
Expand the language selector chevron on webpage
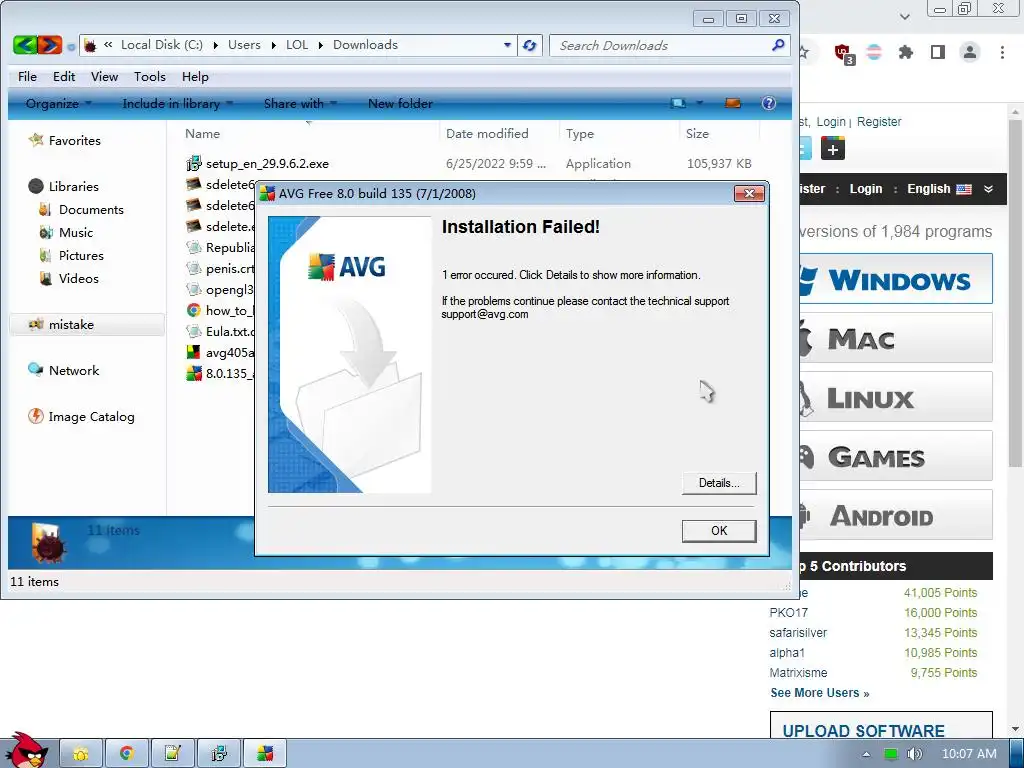click(x=988, y=189)
